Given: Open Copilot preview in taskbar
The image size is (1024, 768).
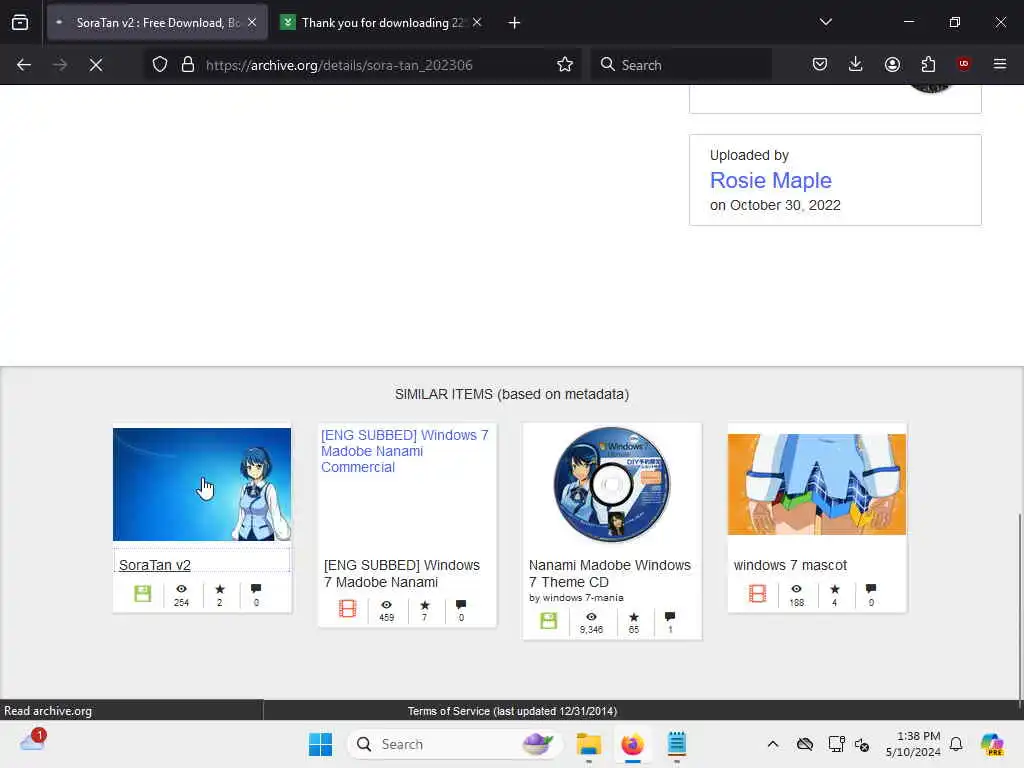Looking at the screenshot, I should [992, 744].
